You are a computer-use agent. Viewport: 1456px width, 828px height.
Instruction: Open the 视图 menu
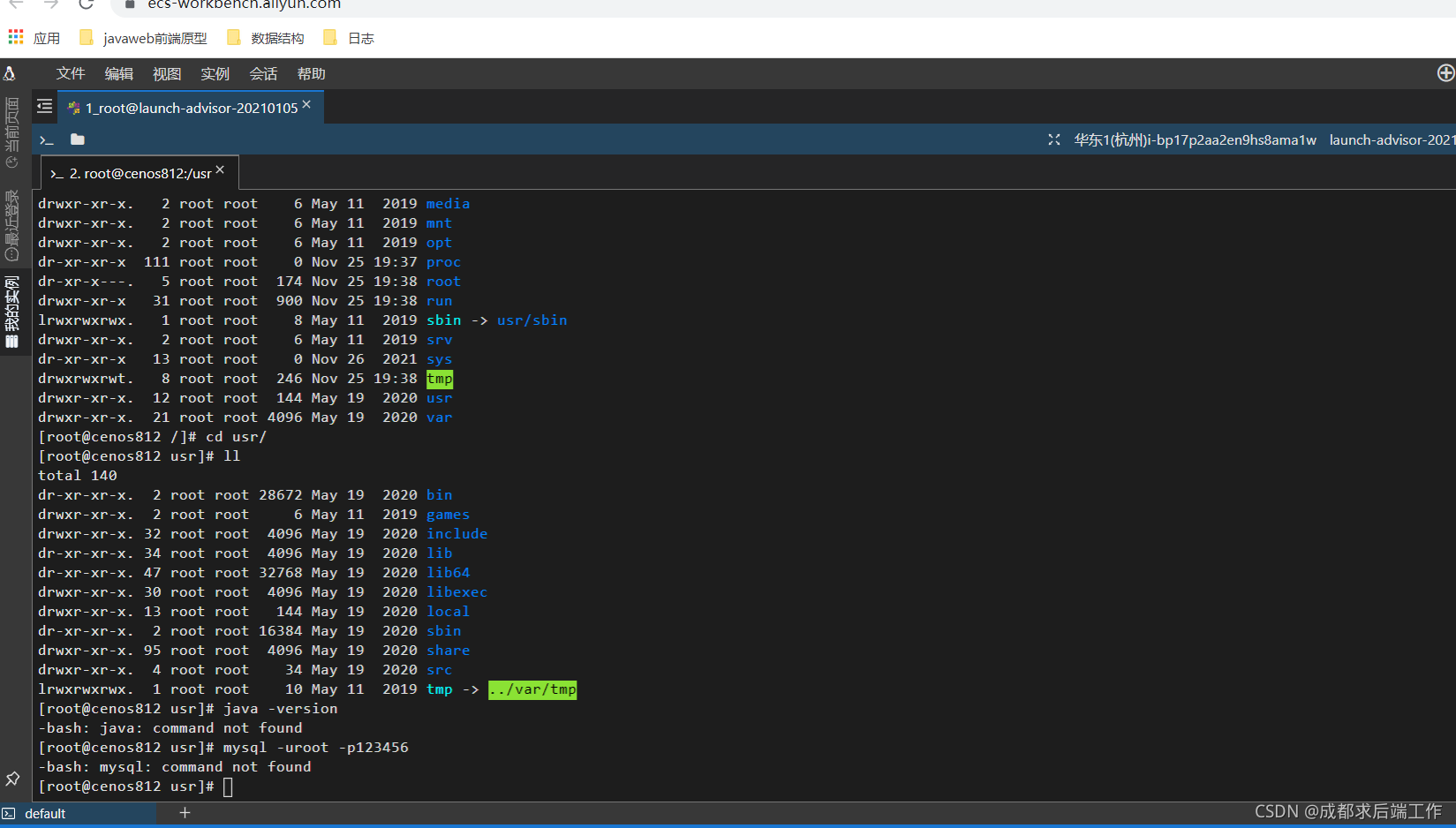pos(167,74)
